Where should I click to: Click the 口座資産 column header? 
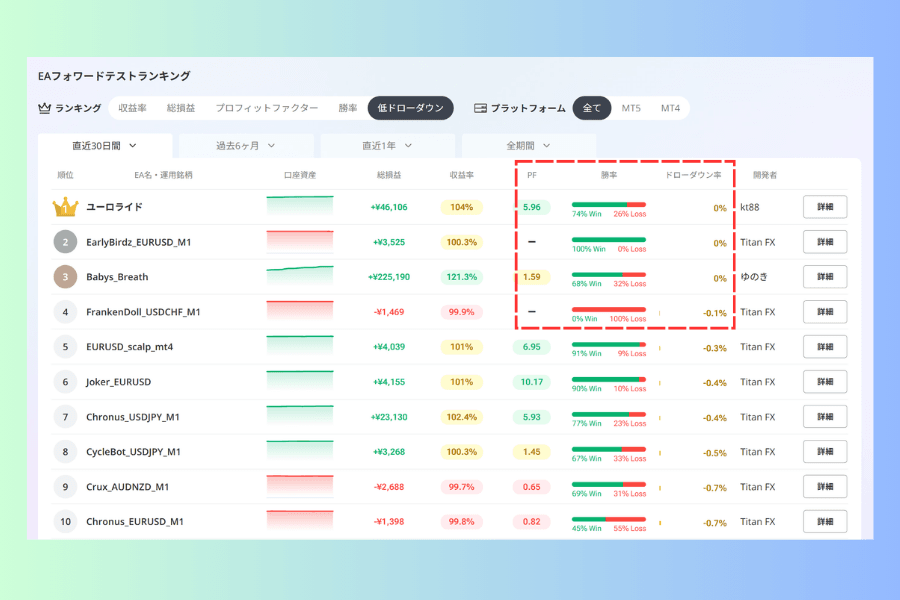(x=300, y=175)
